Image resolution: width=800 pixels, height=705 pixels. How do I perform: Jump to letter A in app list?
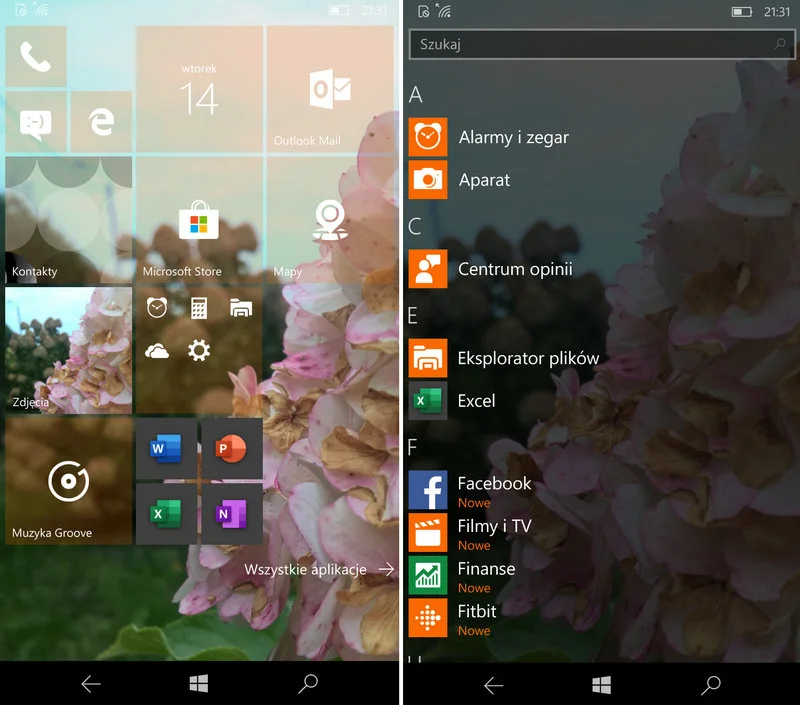pyautogui.click(x=416, y=95)
